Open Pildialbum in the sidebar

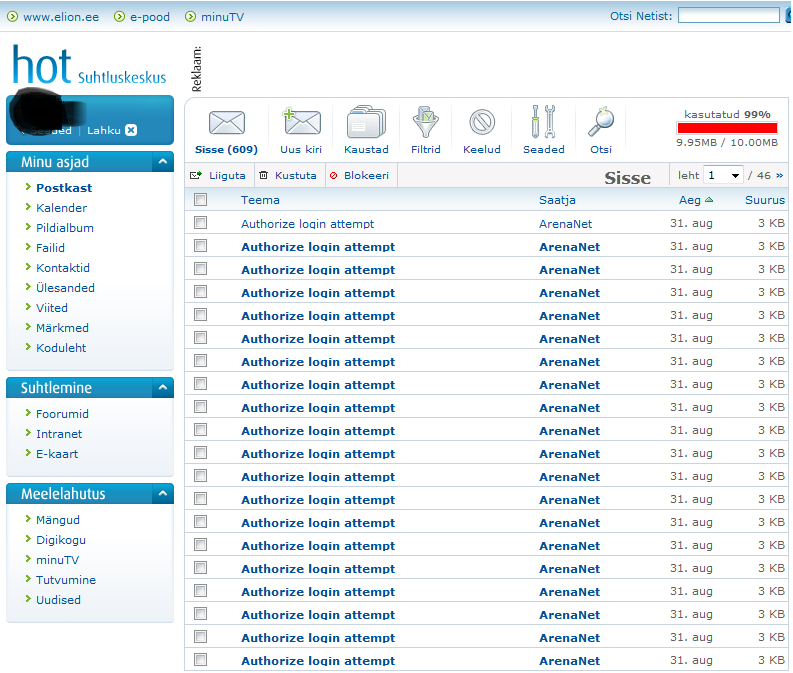click(65, 228)
